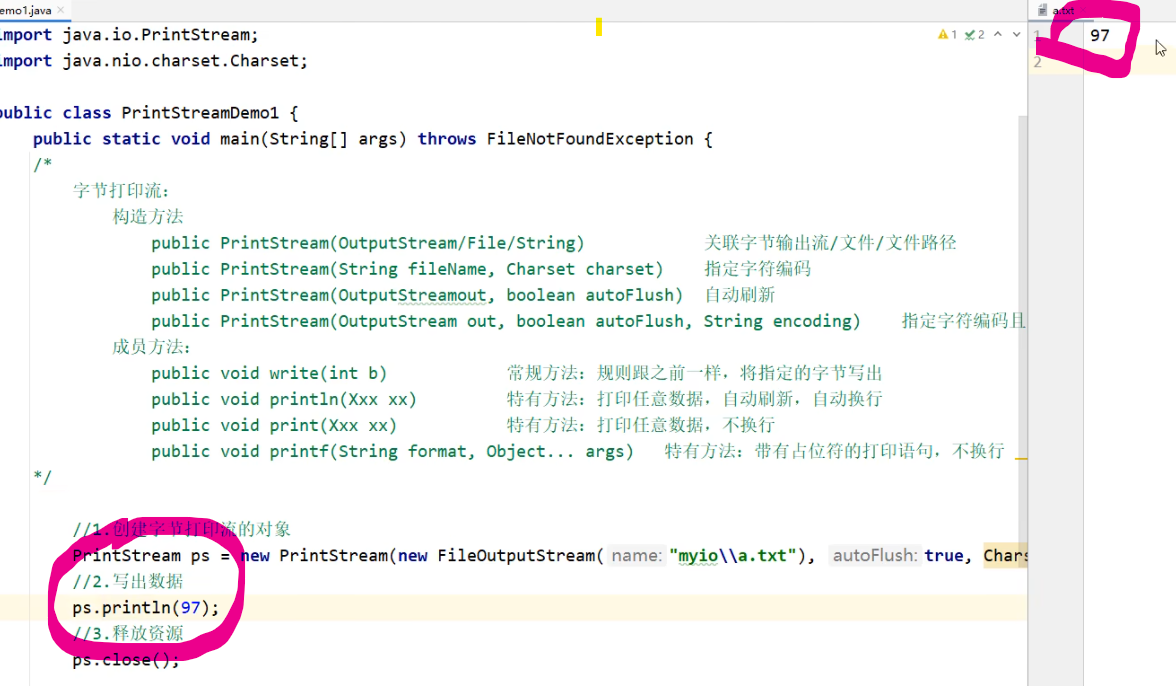1176x686 pixels.
Task: Click 'public void println(Xxx xx)' line
Action: pos(284,400)
